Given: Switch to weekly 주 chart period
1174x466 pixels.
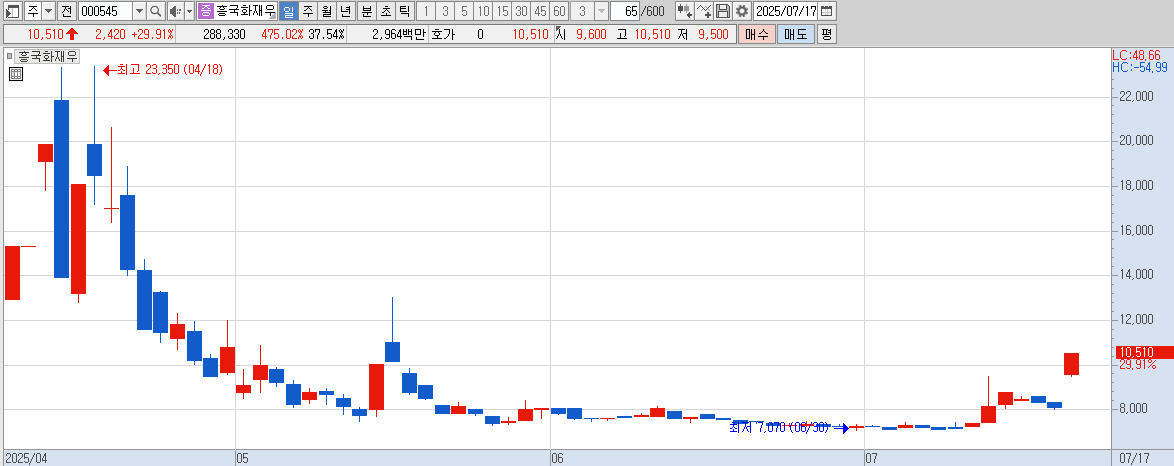Looking at the screenshot, I should coord(307,11).
